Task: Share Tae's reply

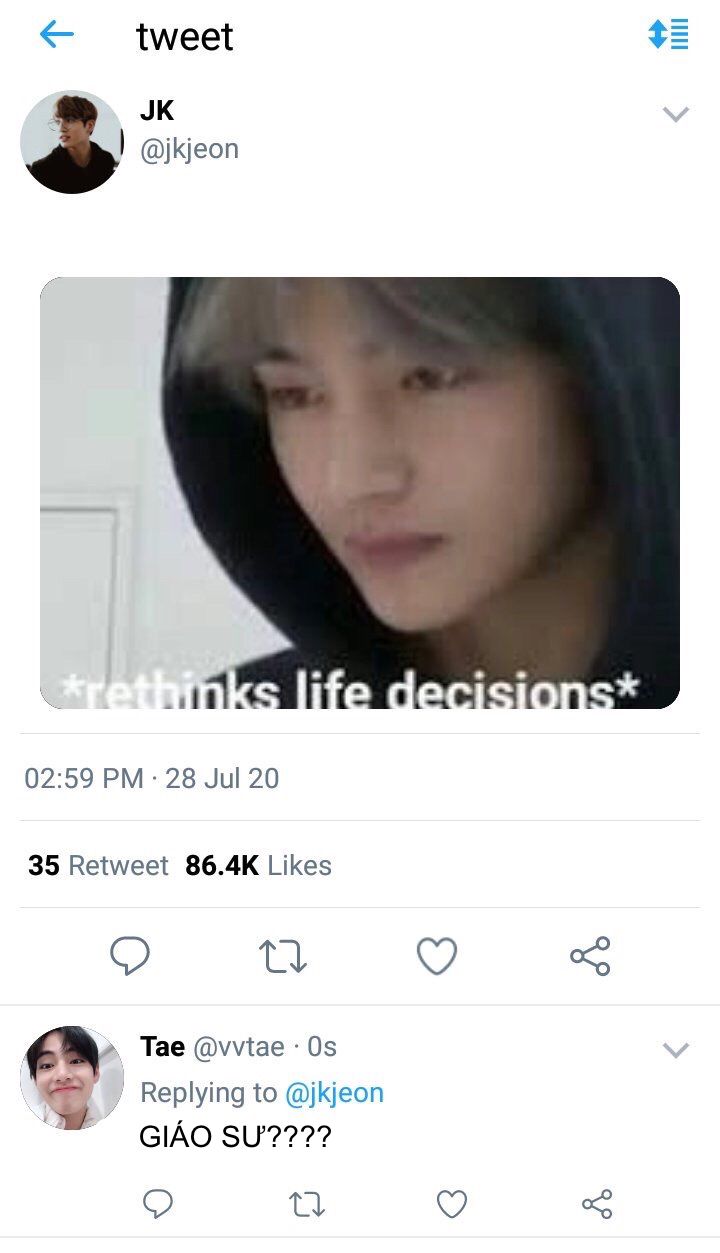Action: pyautogui.click(x=597, y=1203)
